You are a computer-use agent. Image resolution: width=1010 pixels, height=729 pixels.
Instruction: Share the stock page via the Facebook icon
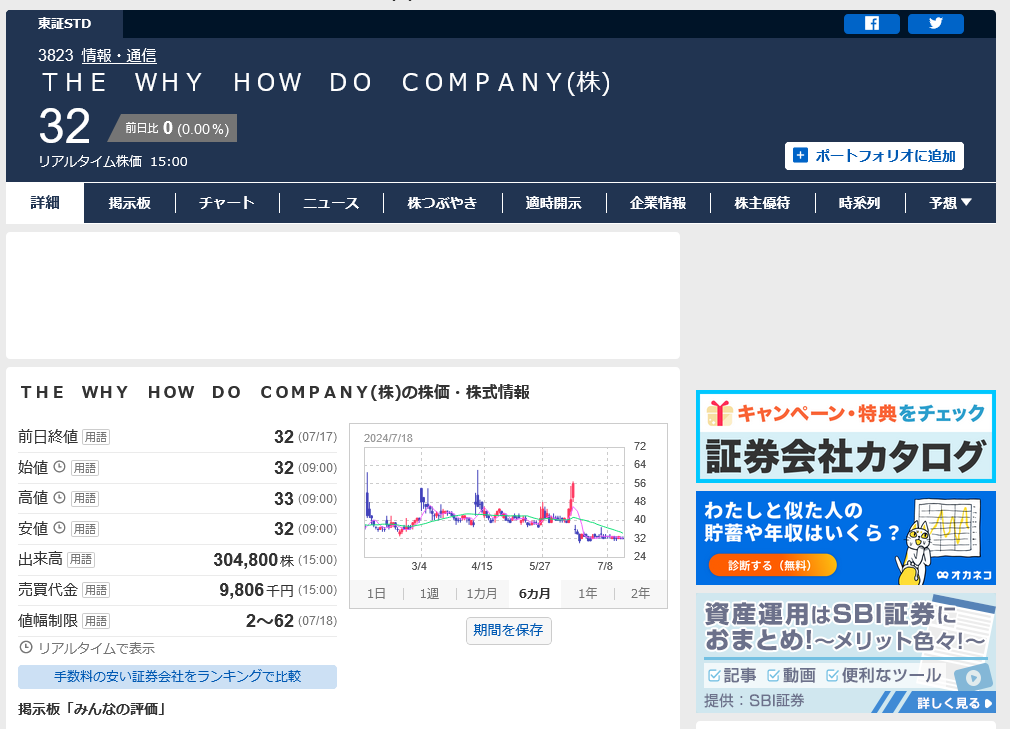[871, 23]
